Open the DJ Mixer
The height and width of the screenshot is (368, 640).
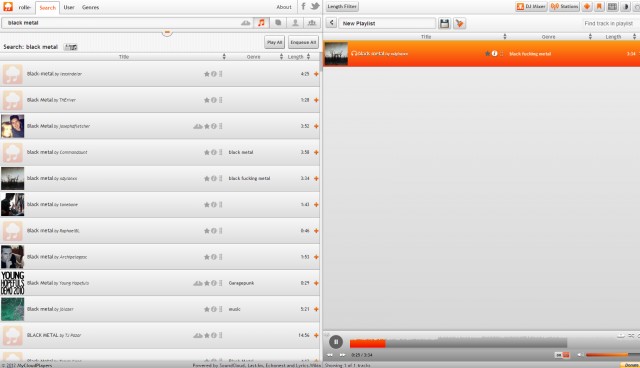tap(531, 7)
